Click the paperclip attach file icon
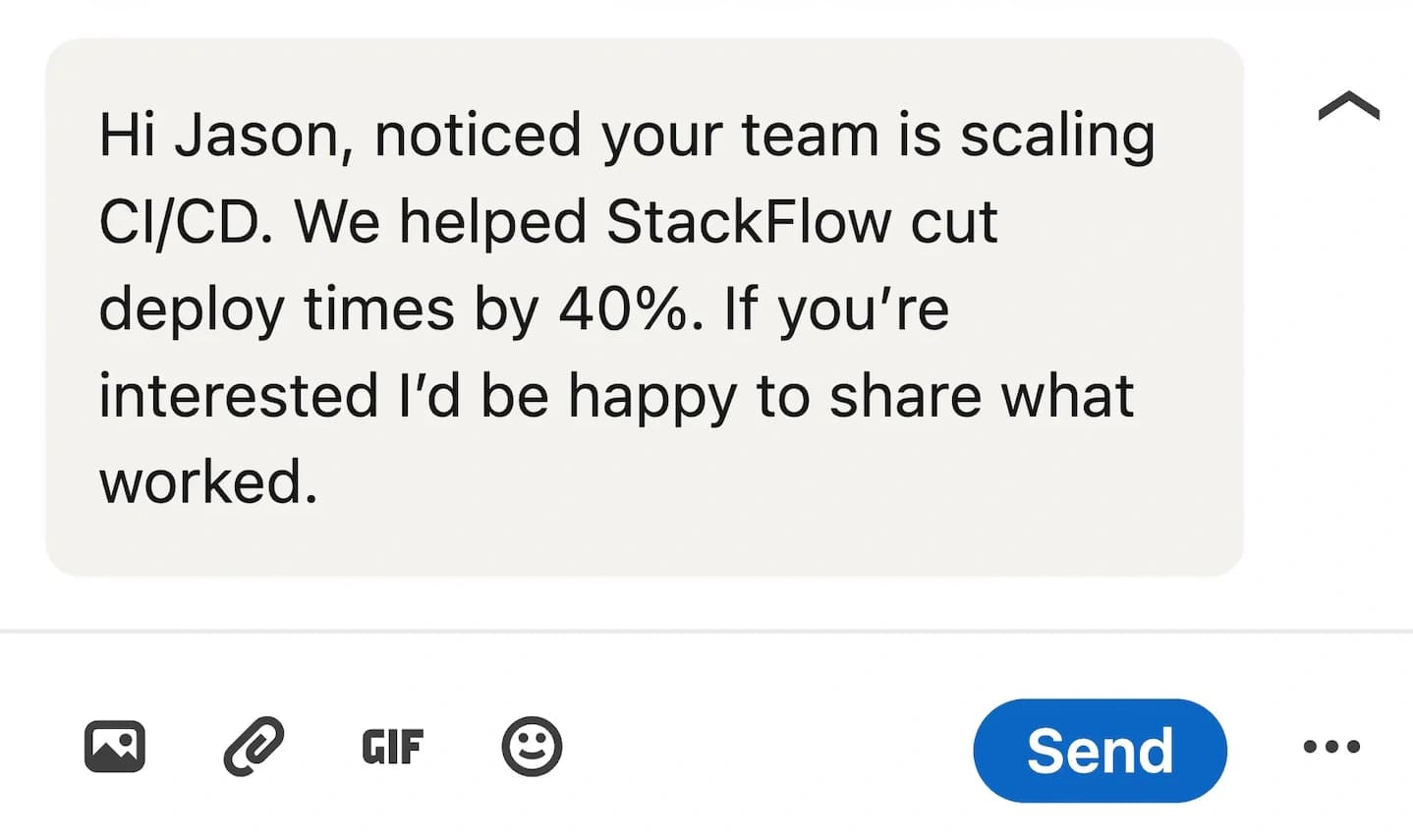 [254, 747]
